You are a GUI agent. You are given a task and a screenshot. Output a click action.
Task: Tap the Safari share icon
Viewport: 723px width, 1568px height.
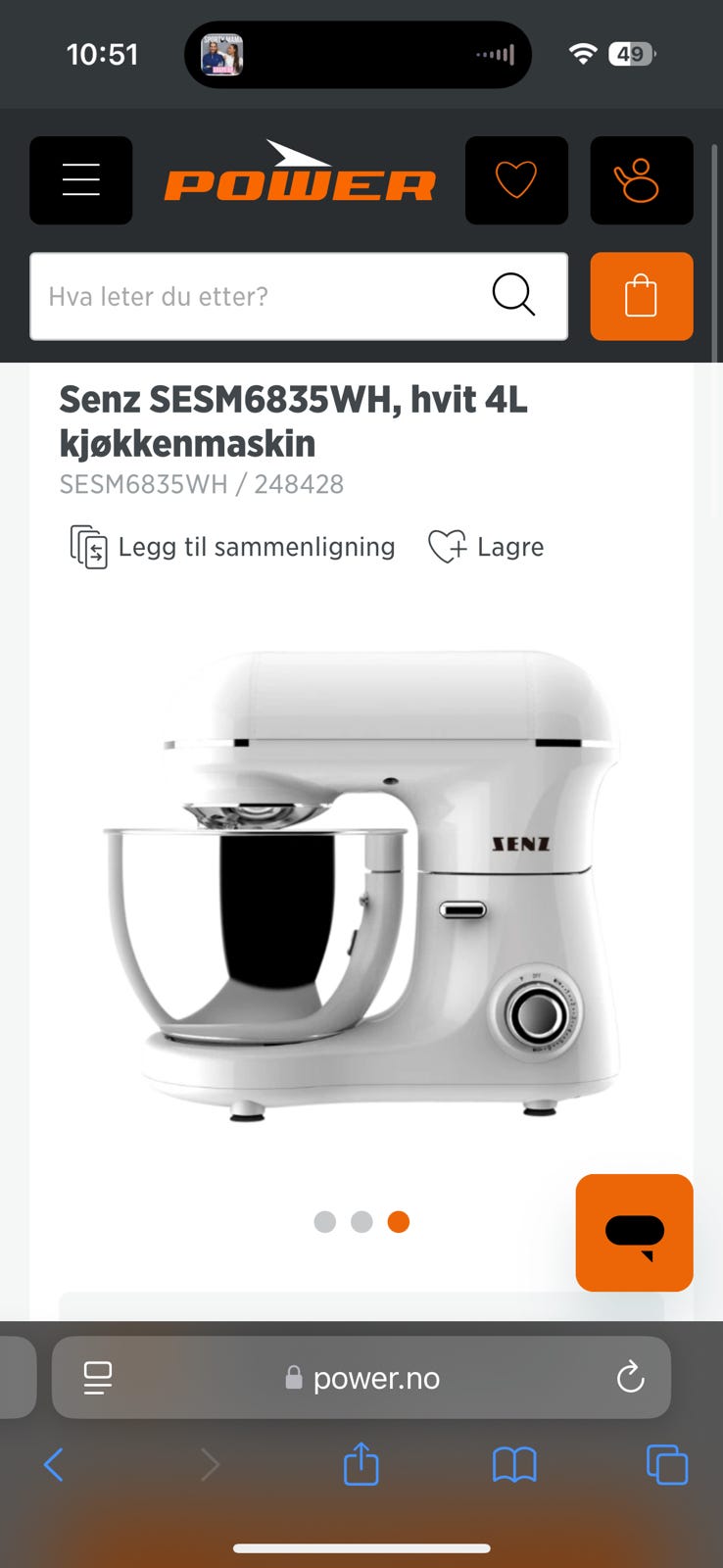361,1464
